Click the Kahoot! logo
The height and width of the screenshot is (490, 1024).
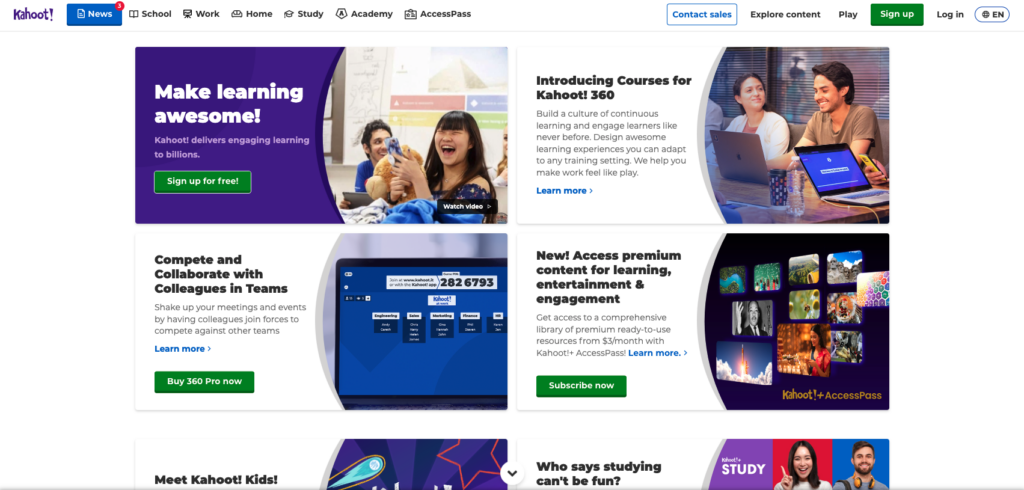pos(33,14)
